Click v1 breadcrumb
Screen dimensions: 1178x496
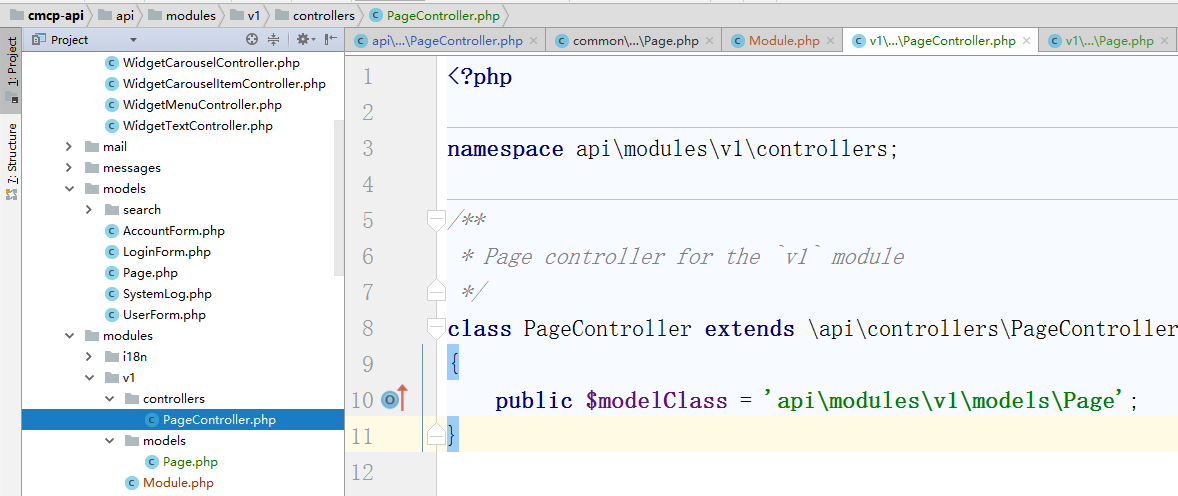tap(246, 15)
